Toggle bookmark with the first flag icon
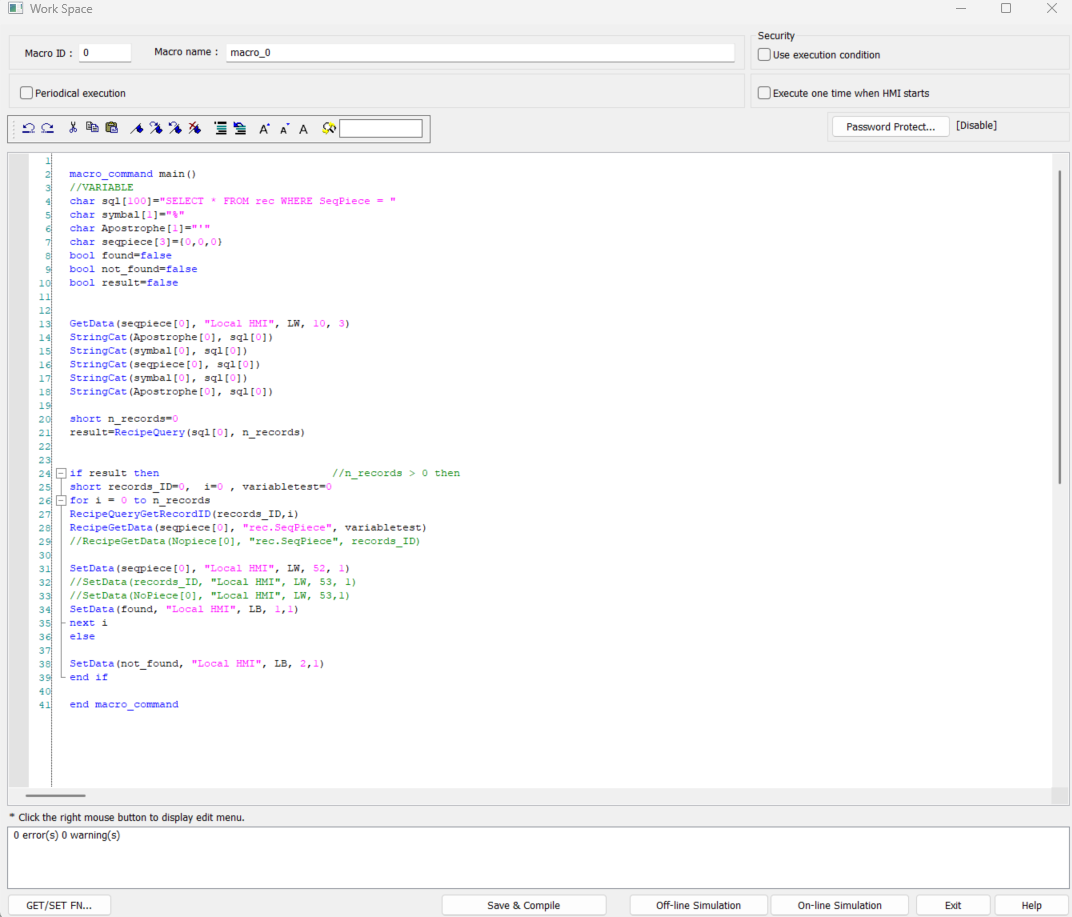Screen dimensions: 1072x917 click(x=137, y=128)
